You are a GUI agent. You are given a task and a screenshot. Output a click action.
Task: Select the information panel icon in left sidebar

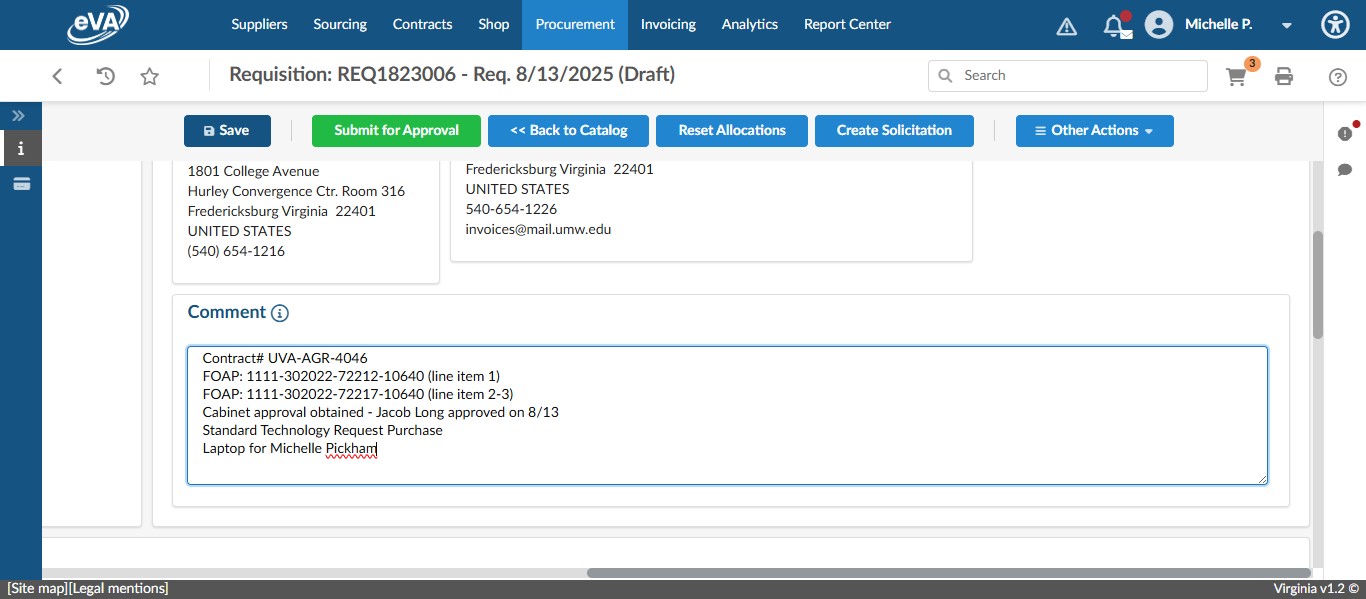click(20, 148)
